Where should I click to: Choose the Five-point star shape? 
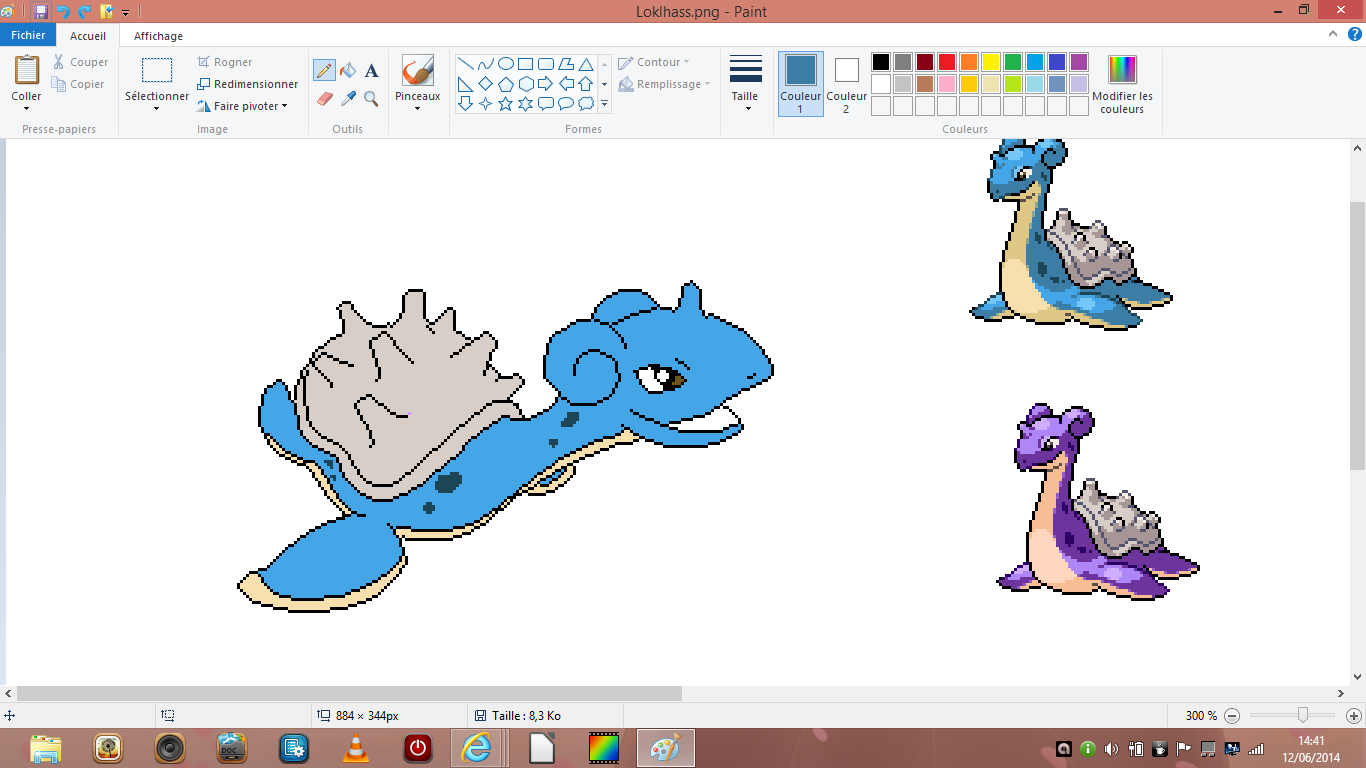click(506, 103)
